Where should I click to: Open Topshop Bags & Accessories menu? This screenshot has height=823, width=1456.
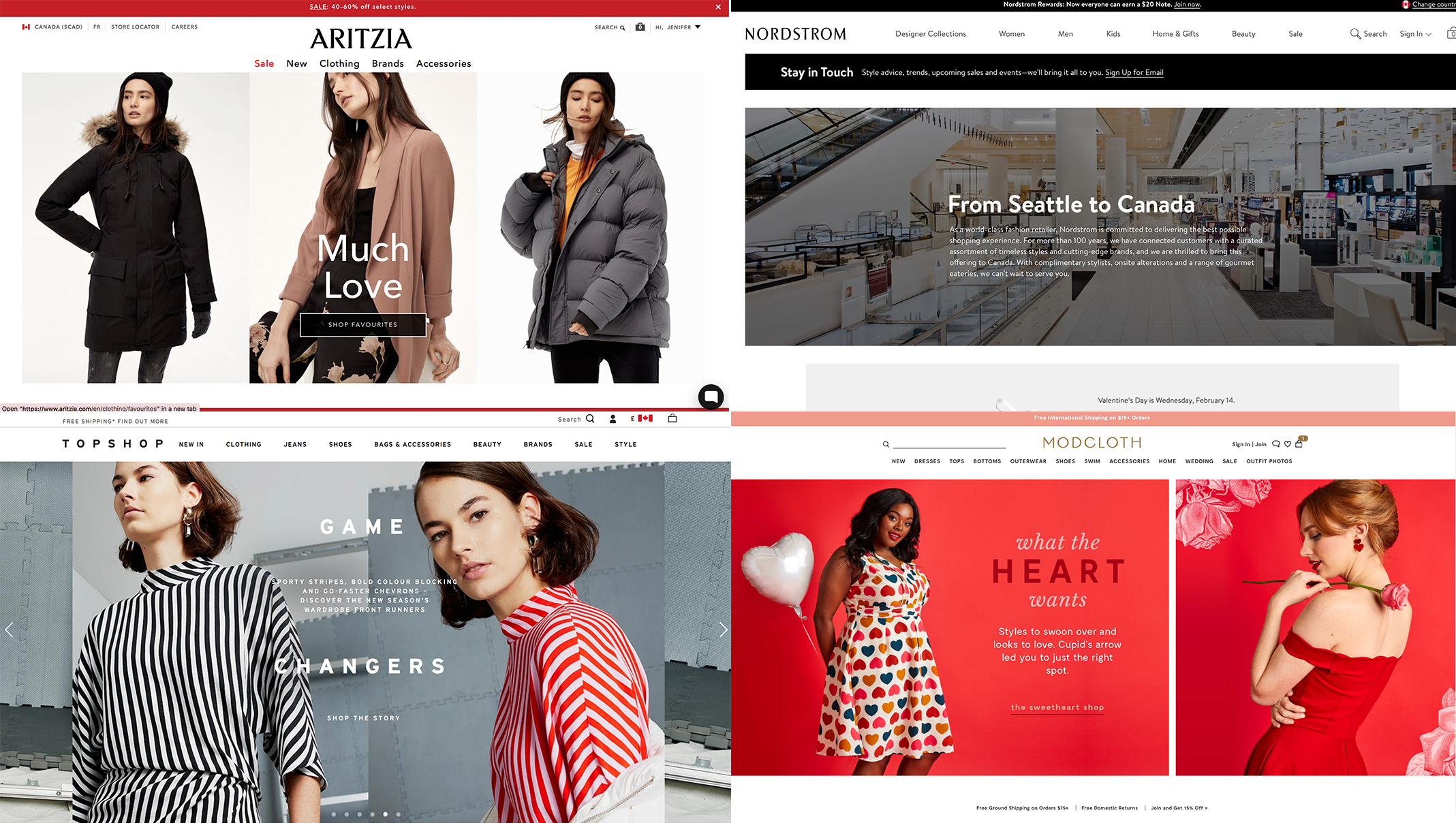click(412, 444)
